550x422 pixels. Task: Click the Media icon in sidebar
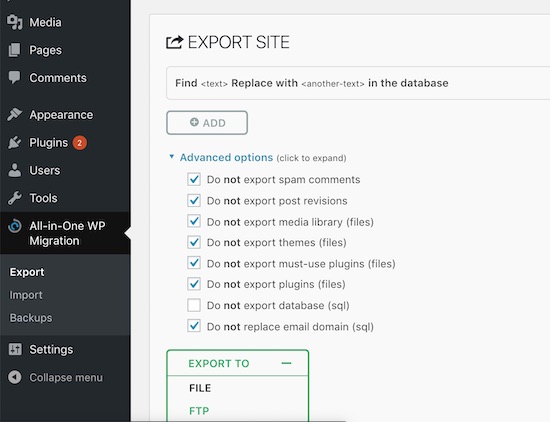[x=15, y=22]
